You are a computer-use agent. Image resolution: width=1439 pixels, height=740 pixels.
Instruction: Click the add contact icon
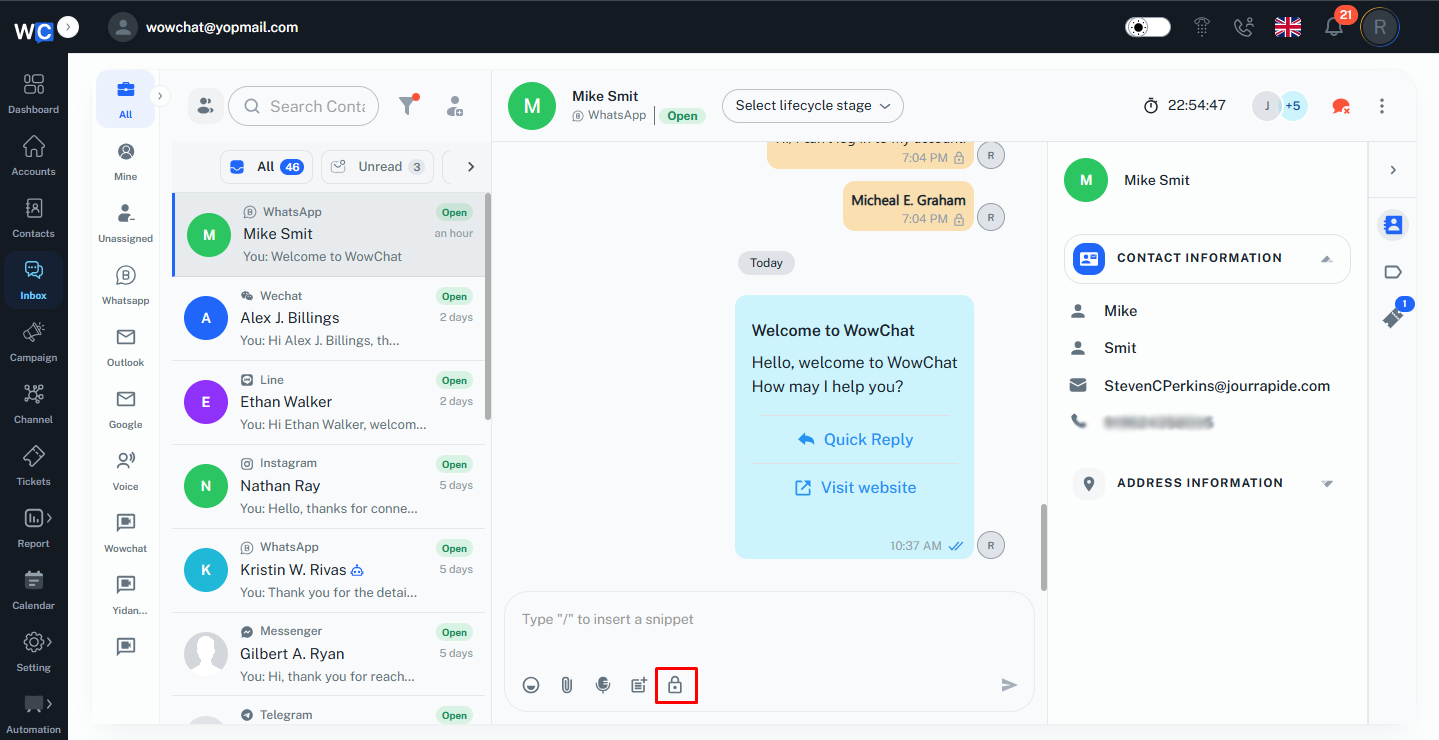[x=455, y=105]
